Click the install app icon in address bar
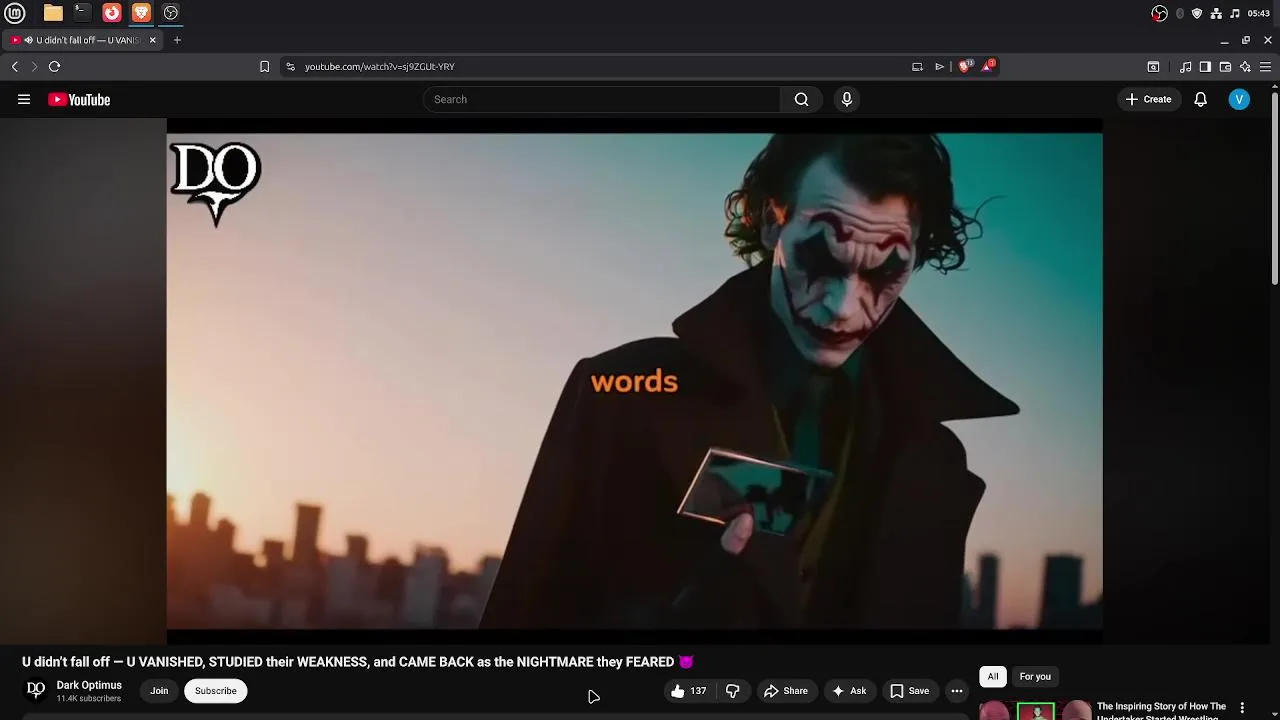This screenshot has height=720, width=1280. point(917,67)
